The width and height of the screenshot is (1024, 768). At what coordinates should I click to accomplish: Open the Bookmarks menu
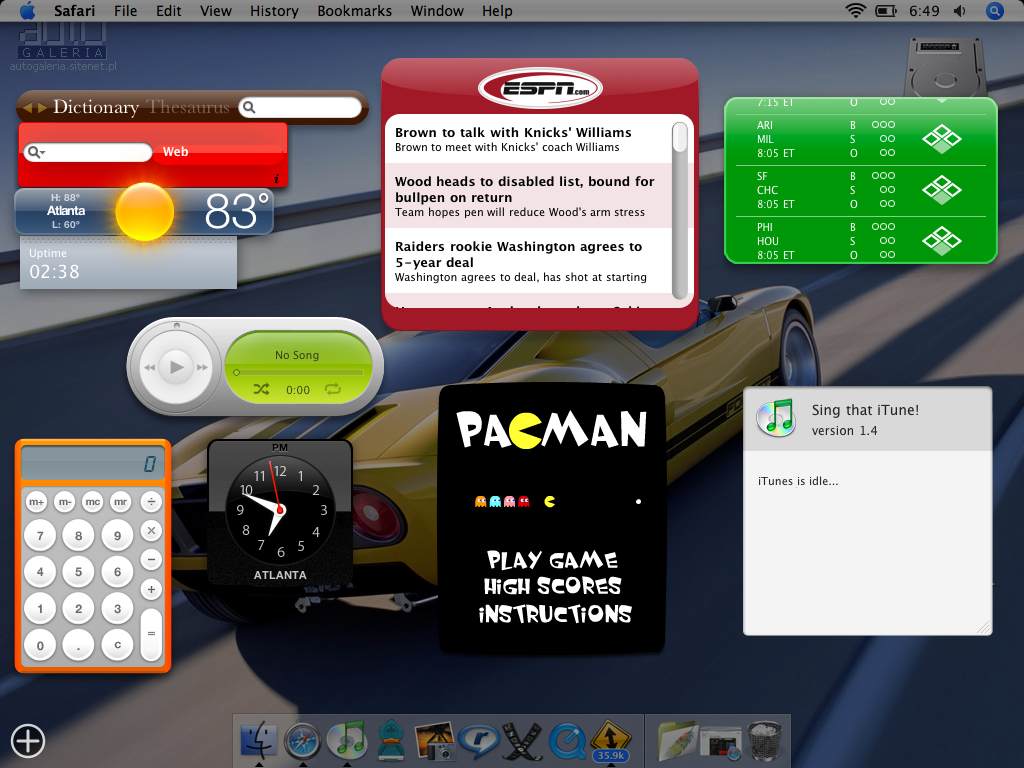355,11
